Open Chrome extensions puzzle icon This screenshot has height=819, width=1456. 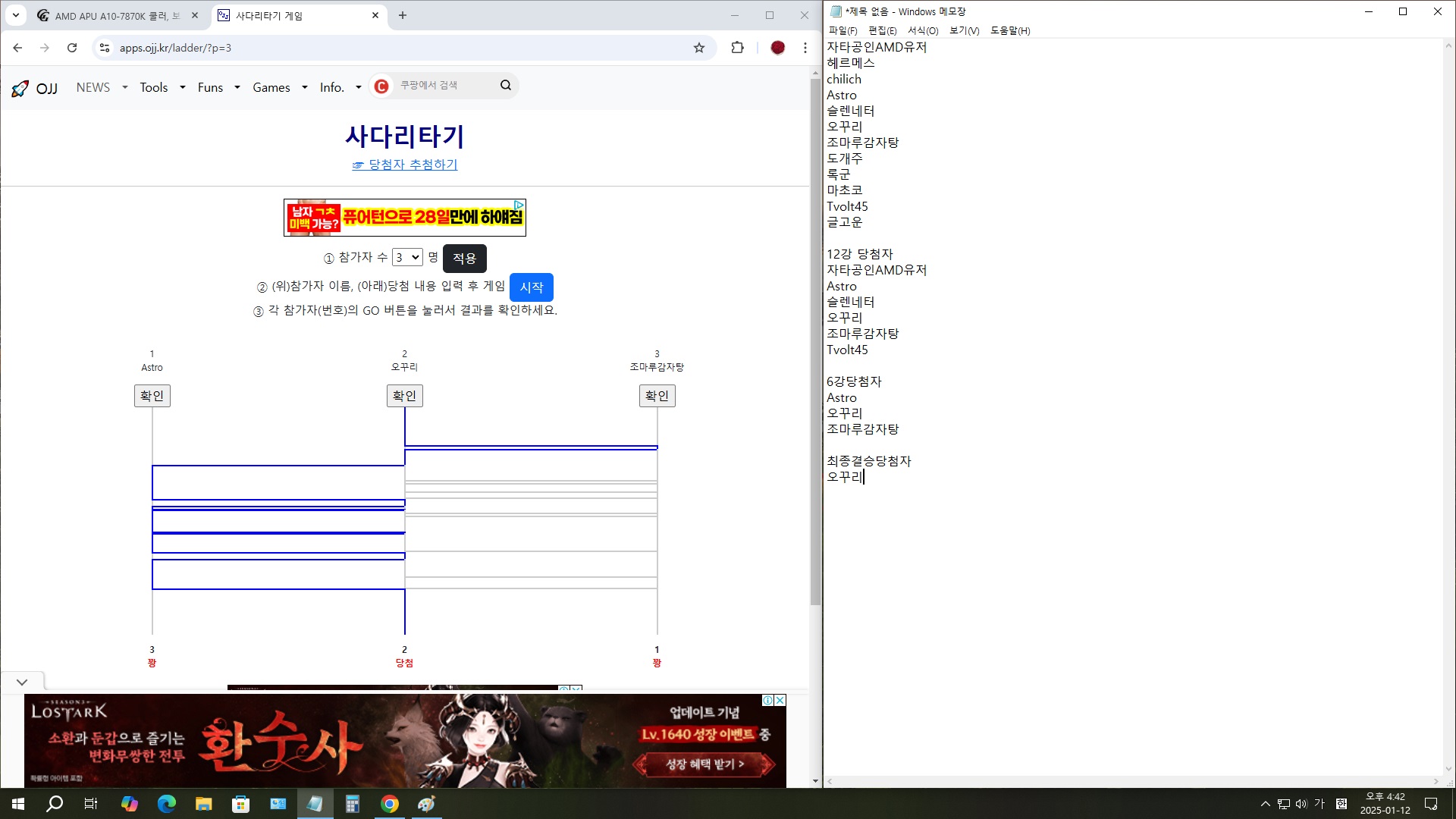(737, 48)
